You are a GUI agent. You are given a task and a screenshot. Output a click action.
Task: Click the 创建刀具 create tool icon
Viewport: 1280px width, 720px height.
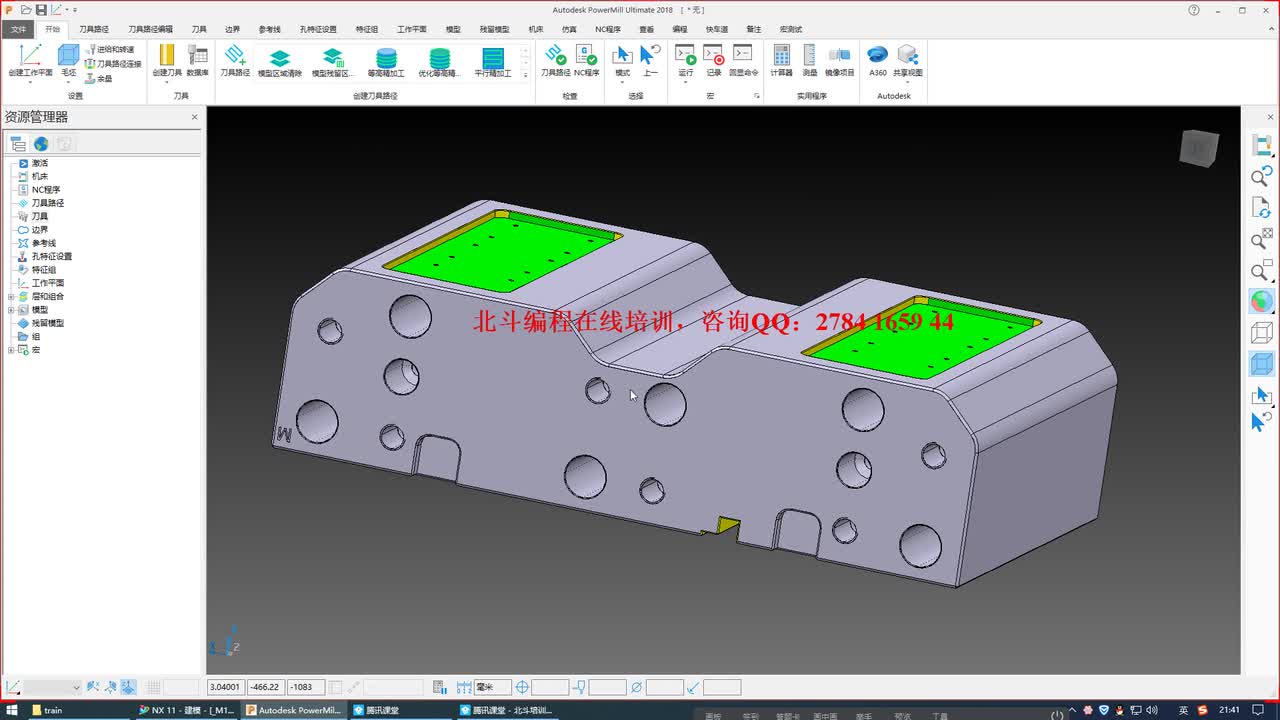click(x=167, y=56)
